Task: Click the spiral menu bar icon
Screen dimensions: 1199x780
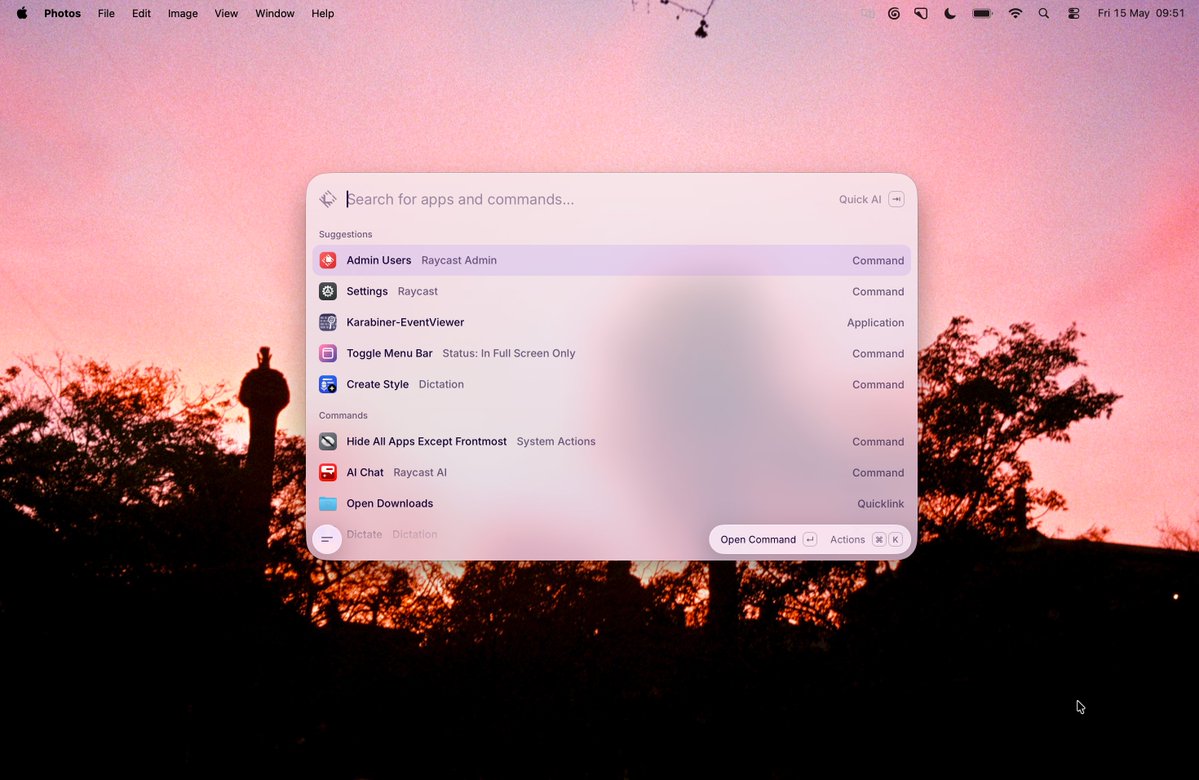Action: pyautogui.click(x=893, y=13)
